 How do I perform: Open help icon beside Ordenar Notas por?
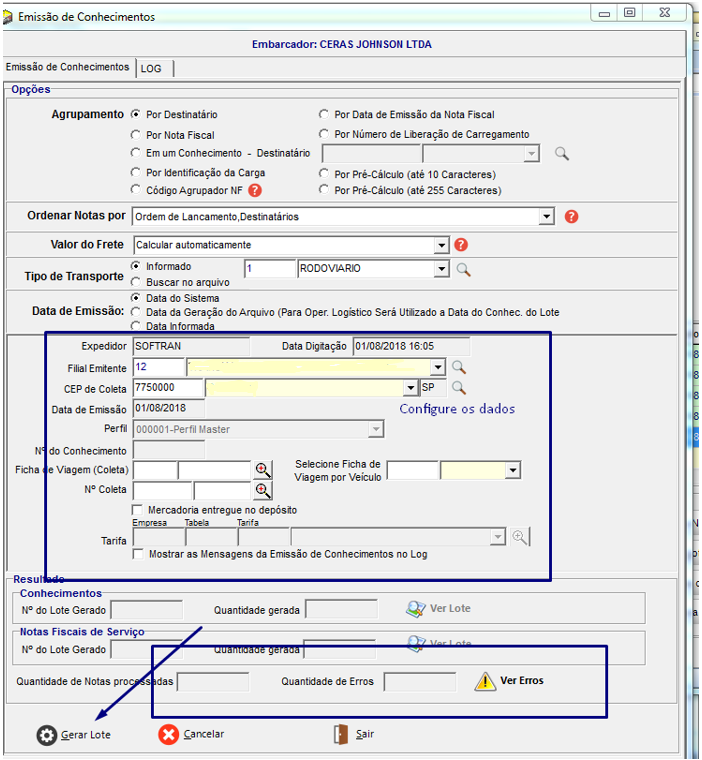[572, 216]
